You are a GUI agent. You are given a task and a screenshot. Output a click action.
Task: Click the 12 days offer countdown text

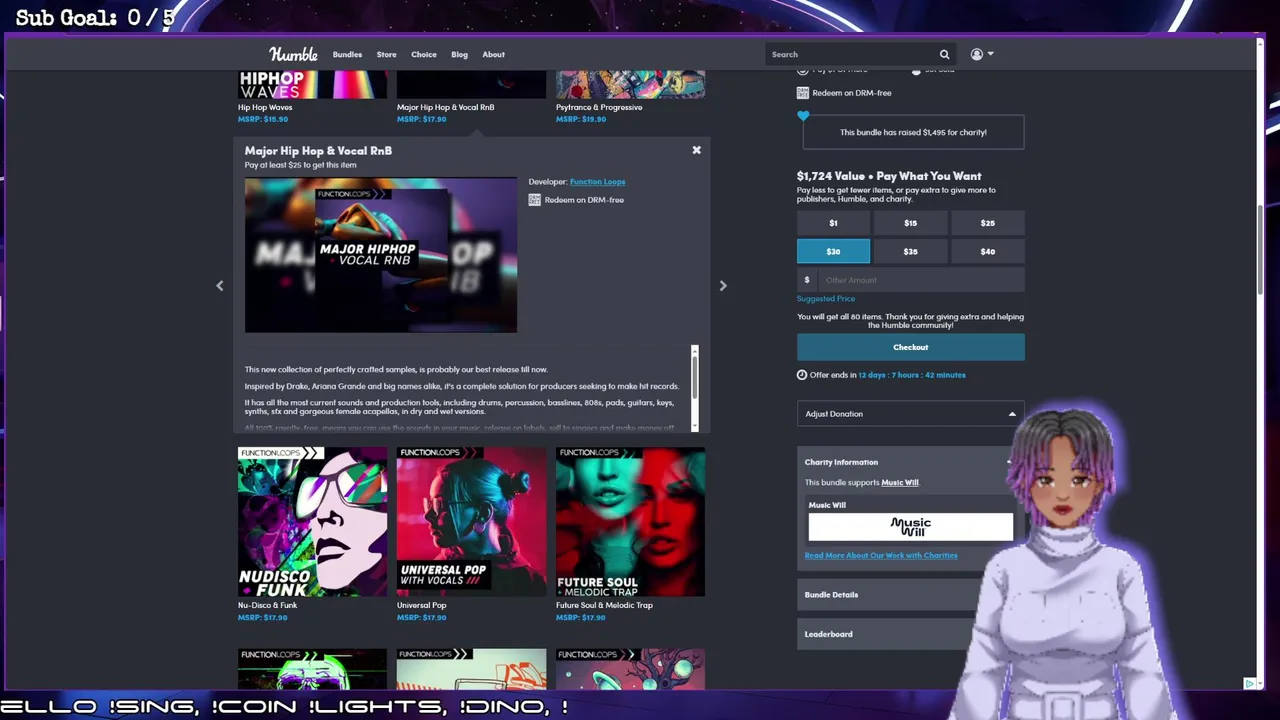coord(912,375)
